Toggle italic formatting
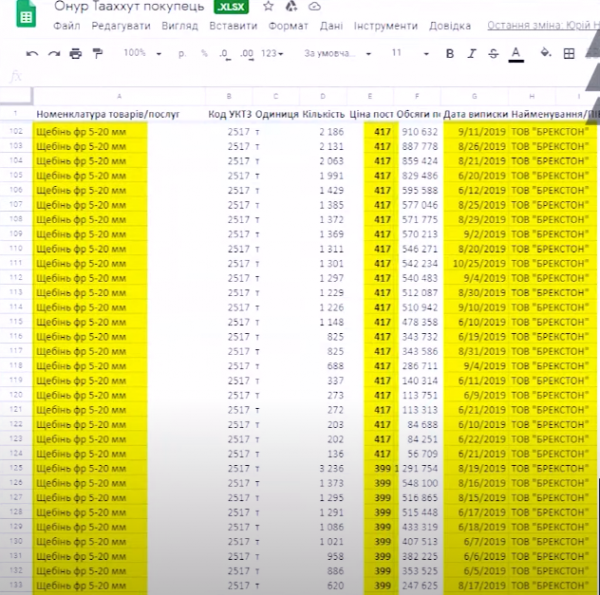 point(472,54)
